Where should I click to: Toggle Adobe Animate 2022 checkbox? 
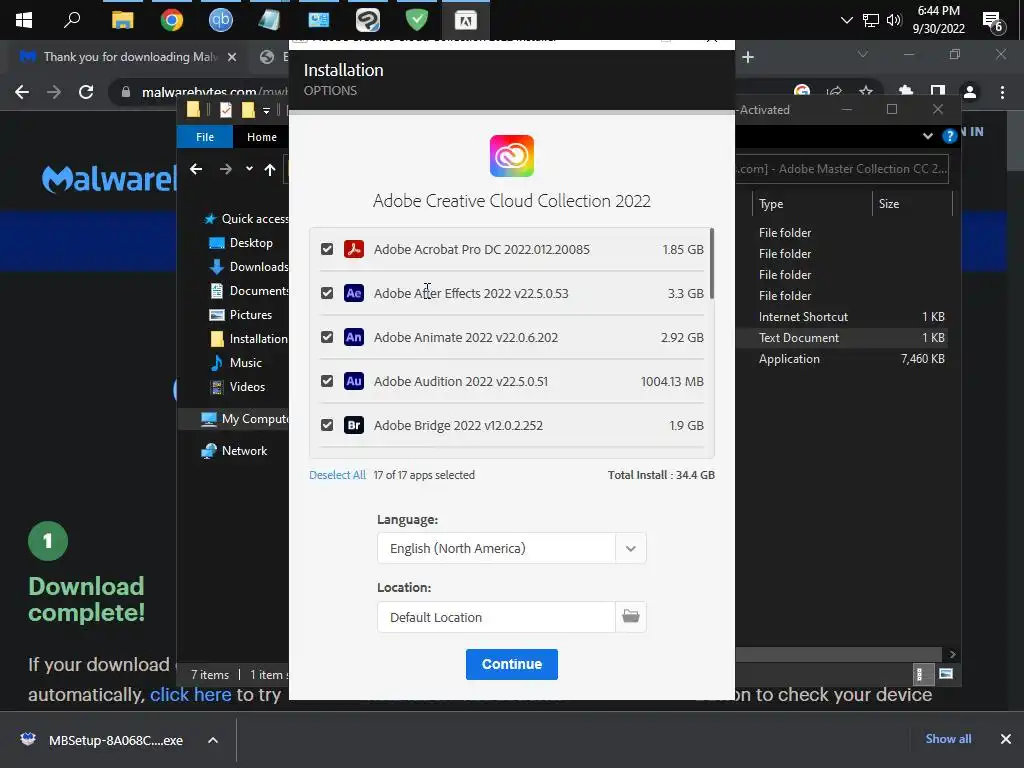click(327, 337)
